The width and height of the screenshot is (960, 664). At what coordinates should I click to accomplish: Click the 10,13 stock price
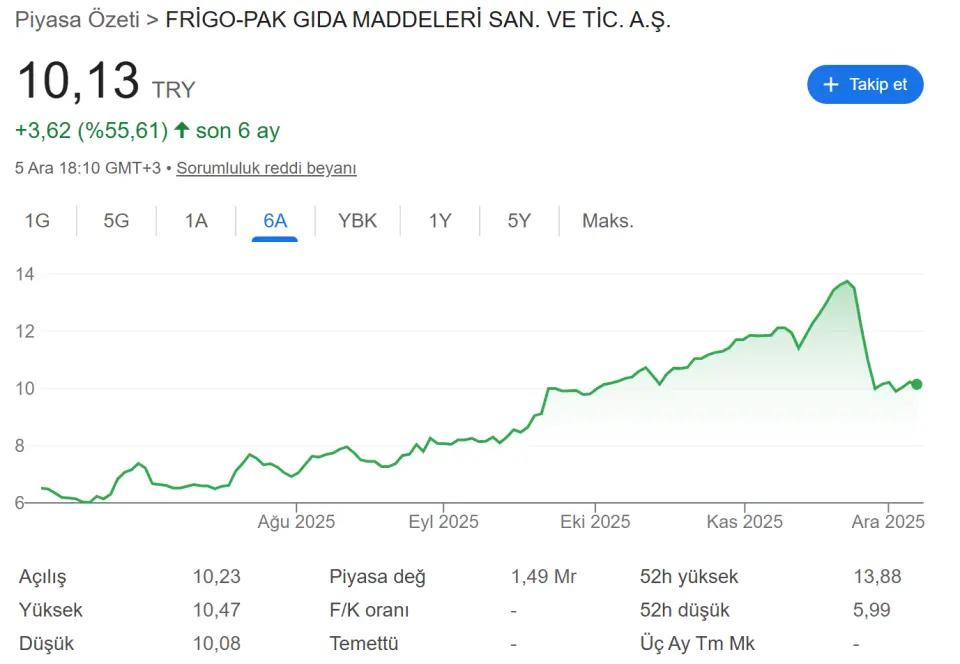point(78,80)
